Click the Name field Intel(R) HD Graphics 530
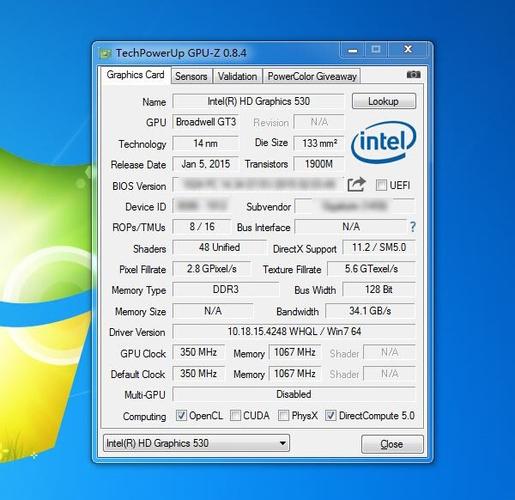The width and height of the screenshot is (515, 500). tap(258, 101)
